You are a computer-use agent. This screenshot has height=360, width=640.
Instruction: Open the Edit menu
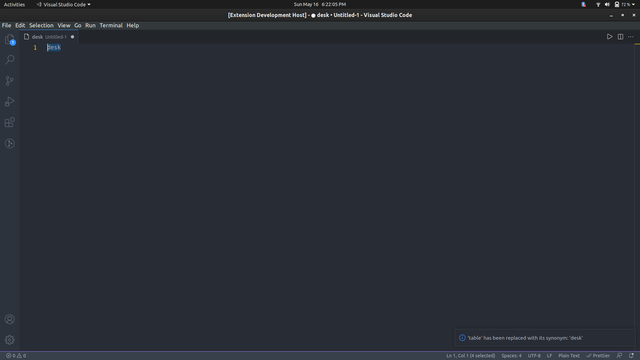coord(20,25)
